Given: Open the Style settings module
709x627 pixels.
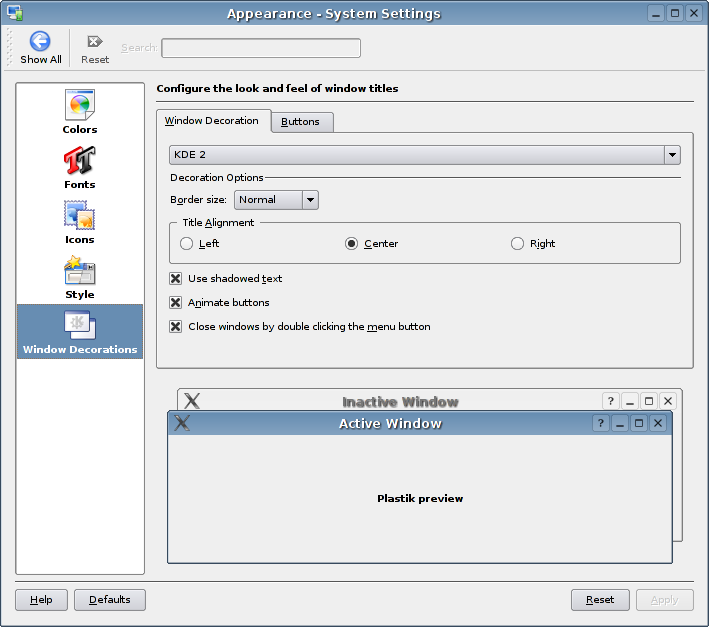Looking at the screenshot, I should coord(80,277).
